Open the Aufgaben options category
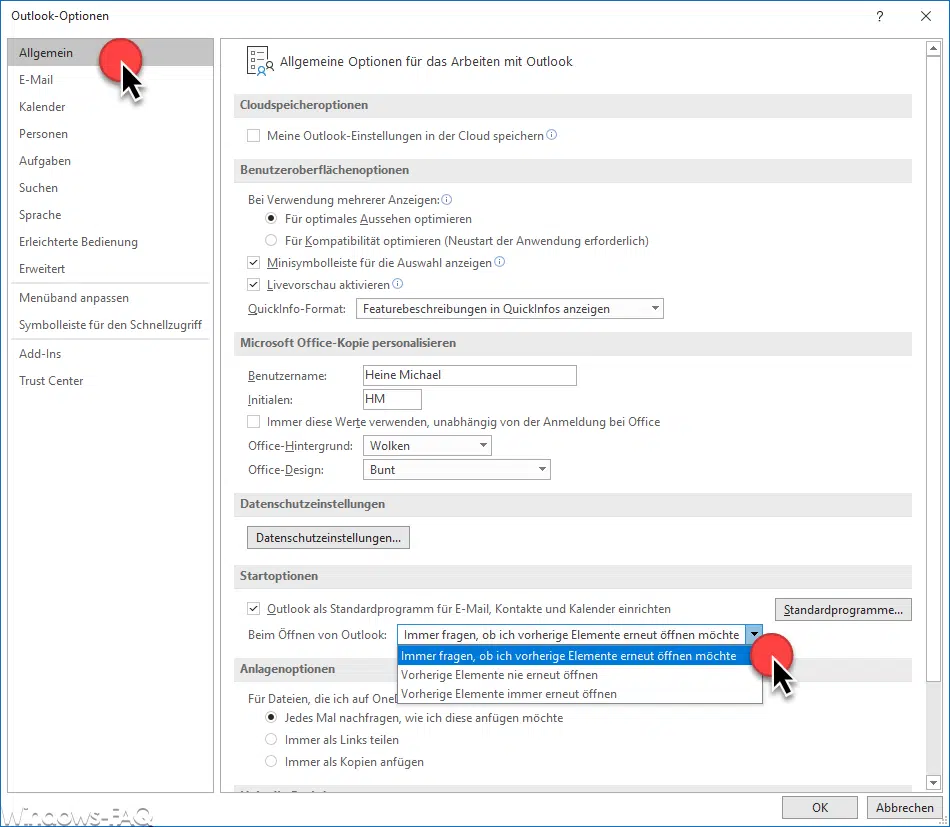The image size is (950, 827). 110,161
